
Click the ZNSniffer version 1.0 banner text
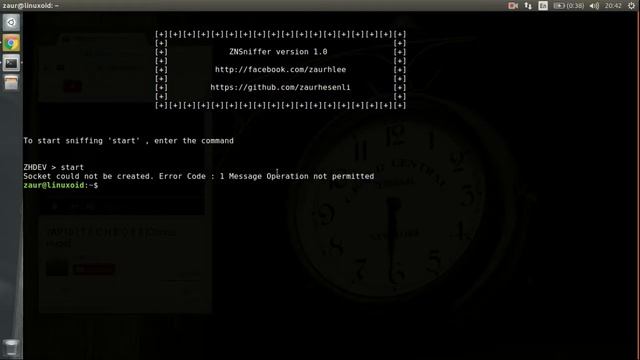pyautogui.click(x=278, y=52)
